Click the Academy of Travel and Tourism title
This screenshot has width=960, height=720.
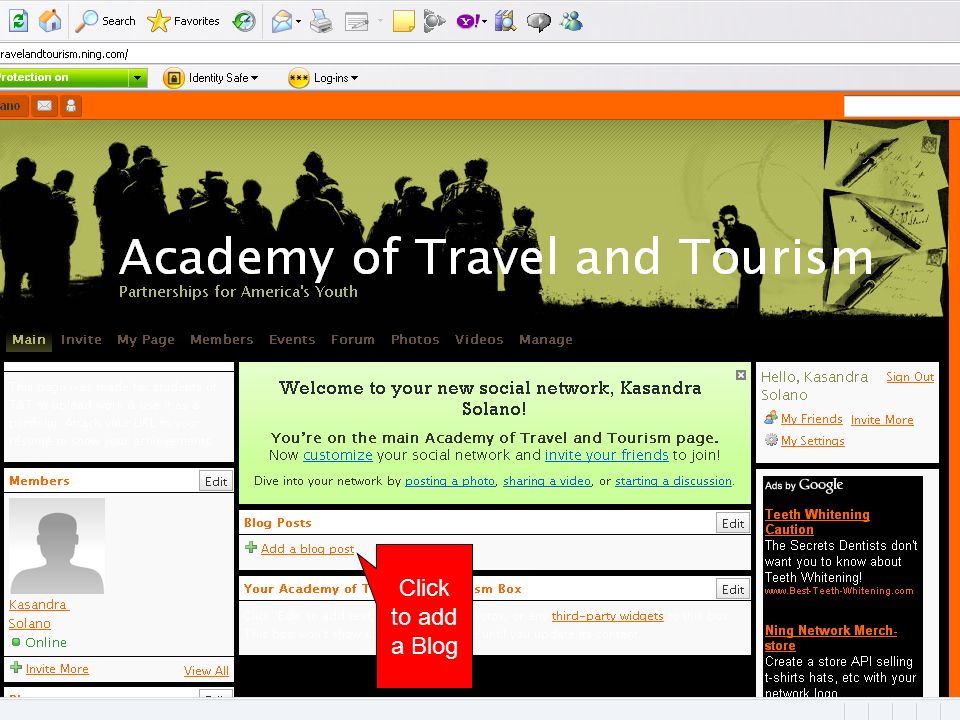tap(496, 257)
